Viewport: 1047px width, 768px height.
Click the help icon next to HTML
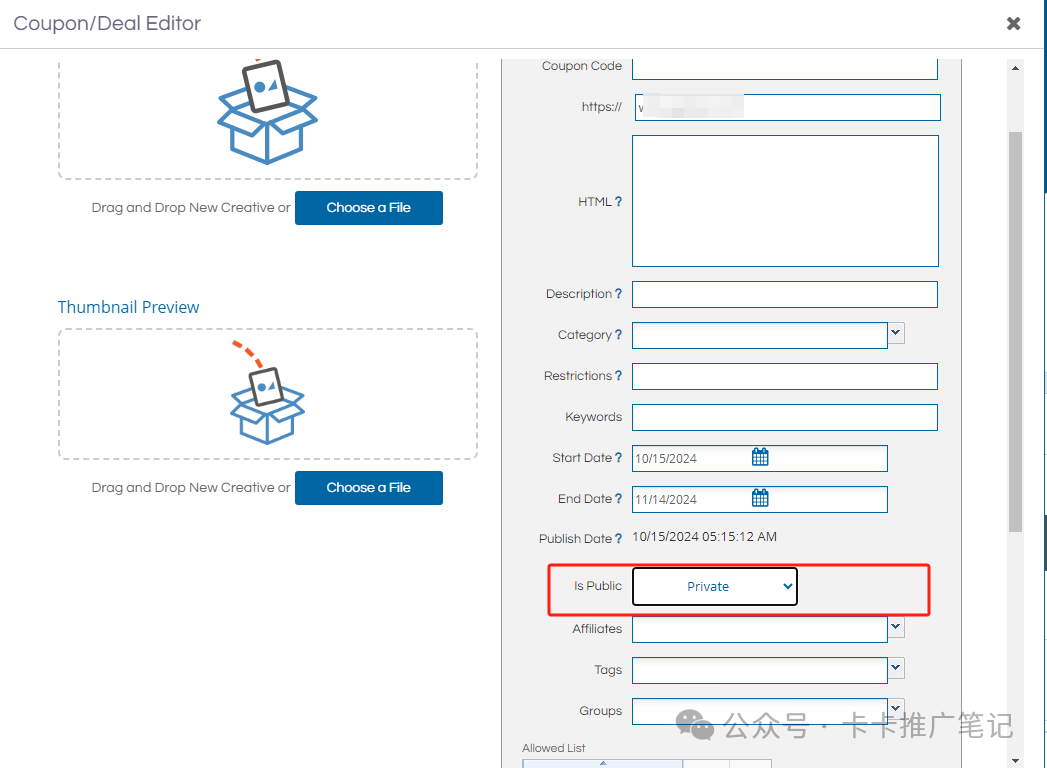pos(618,202)
